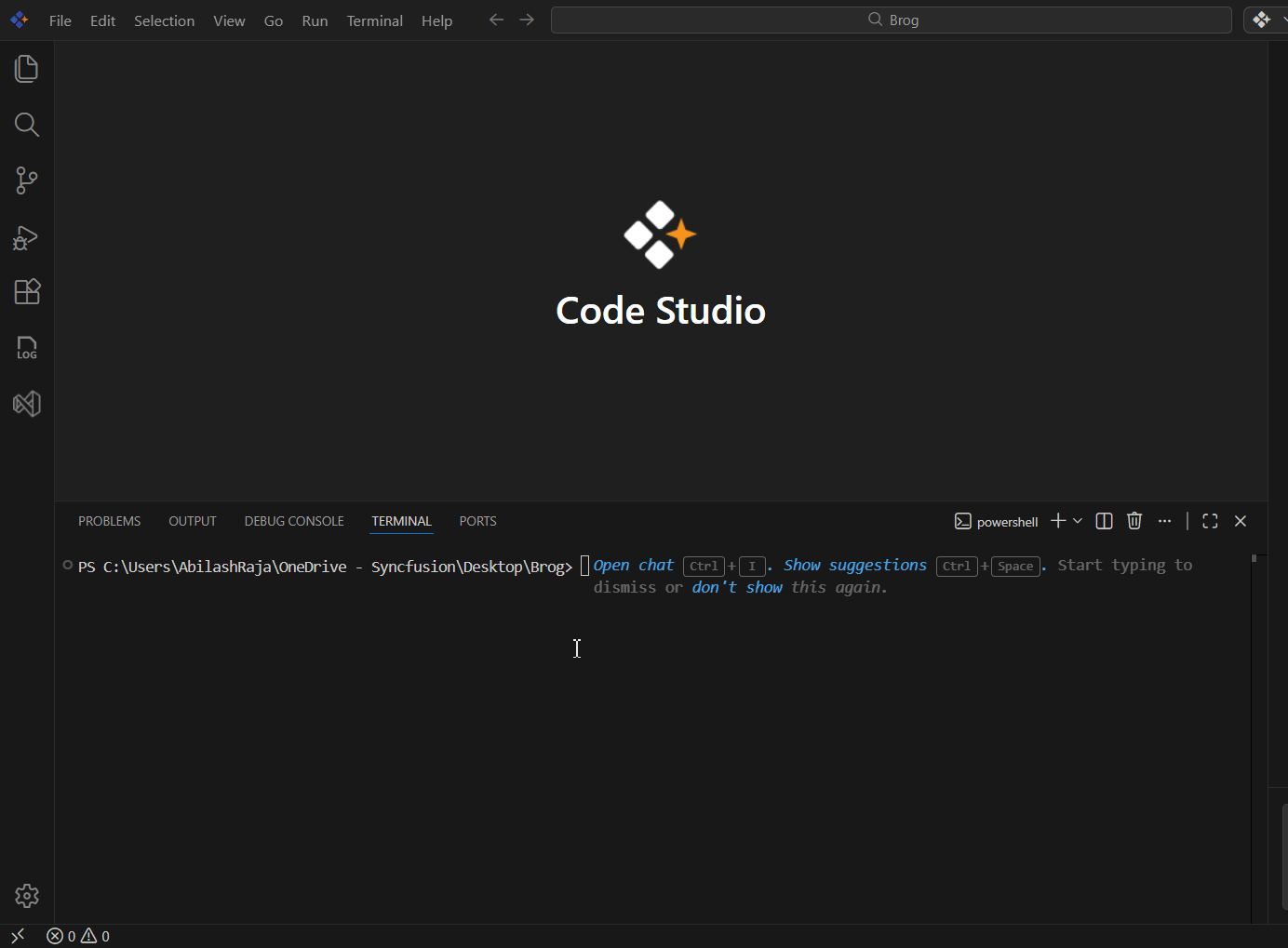Open Source Control view icon
The height and width of the screenshot is (948, 1288).
click(27, 180)
